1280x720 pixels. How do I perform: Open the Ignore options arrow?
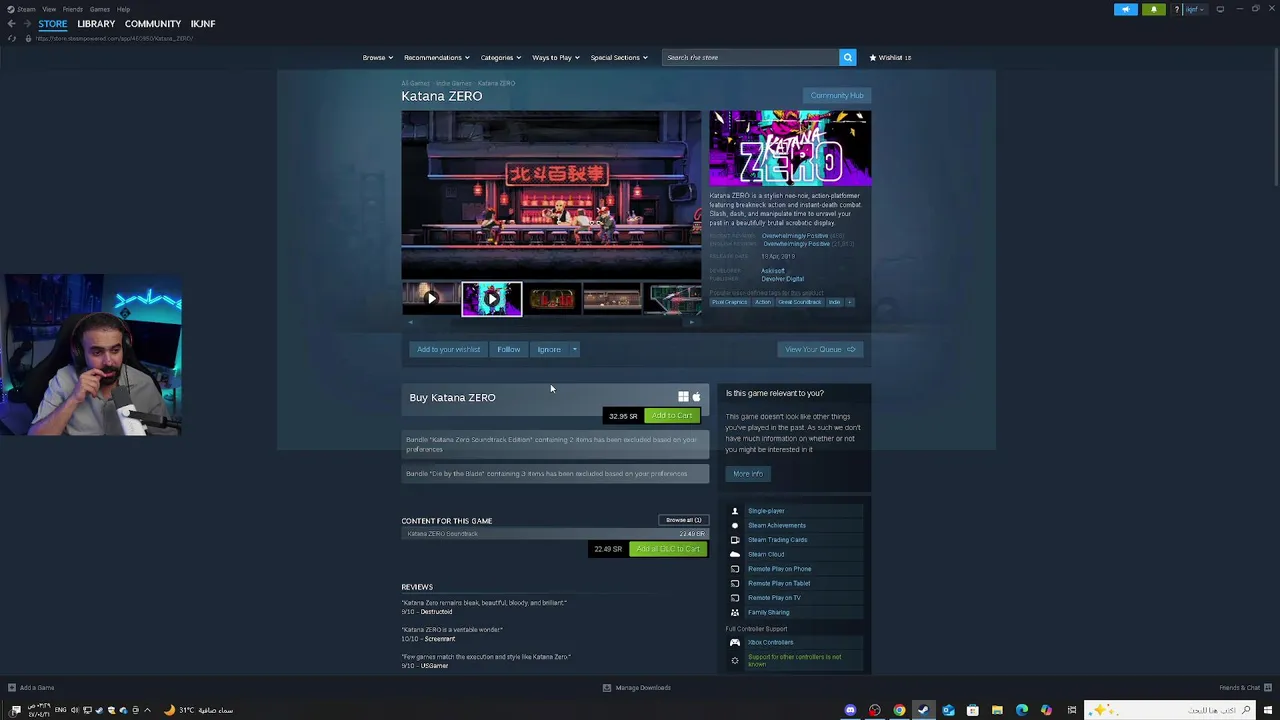[574, 349]
